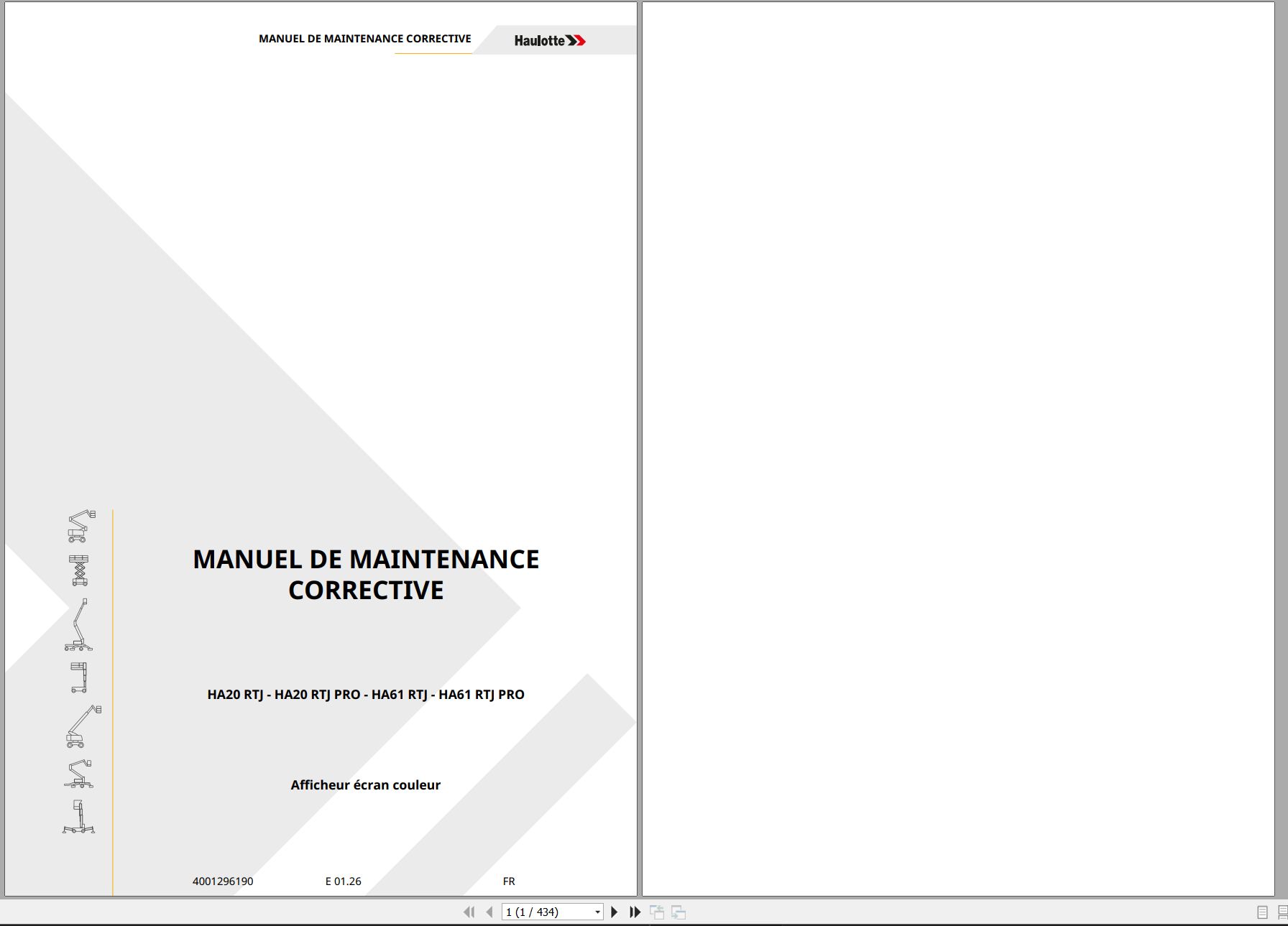Switch to continuous page layout
Screen dimensions: 1288x926
point(1282,912)
